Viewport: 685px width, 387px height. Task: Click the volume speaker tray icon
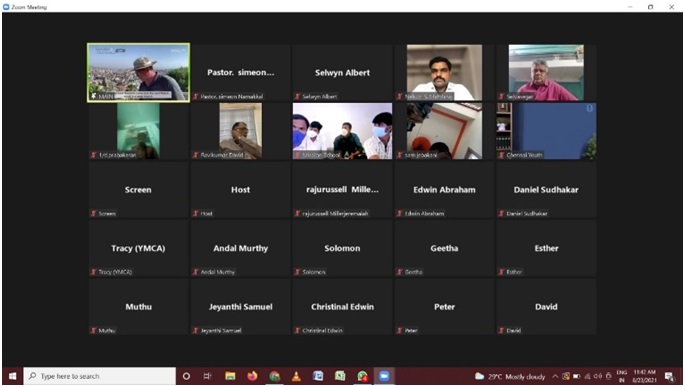click(598, 376)
